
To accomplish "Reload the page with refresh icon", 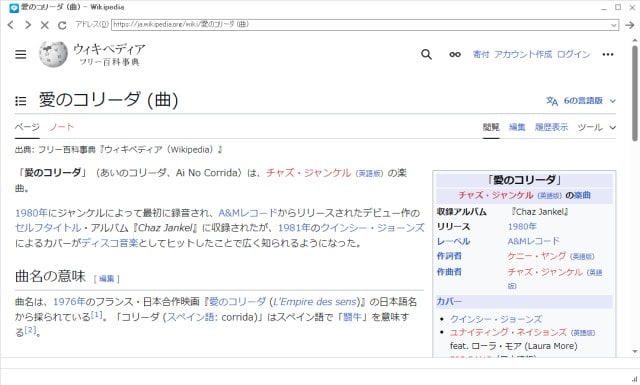I will tap(62, 25).
